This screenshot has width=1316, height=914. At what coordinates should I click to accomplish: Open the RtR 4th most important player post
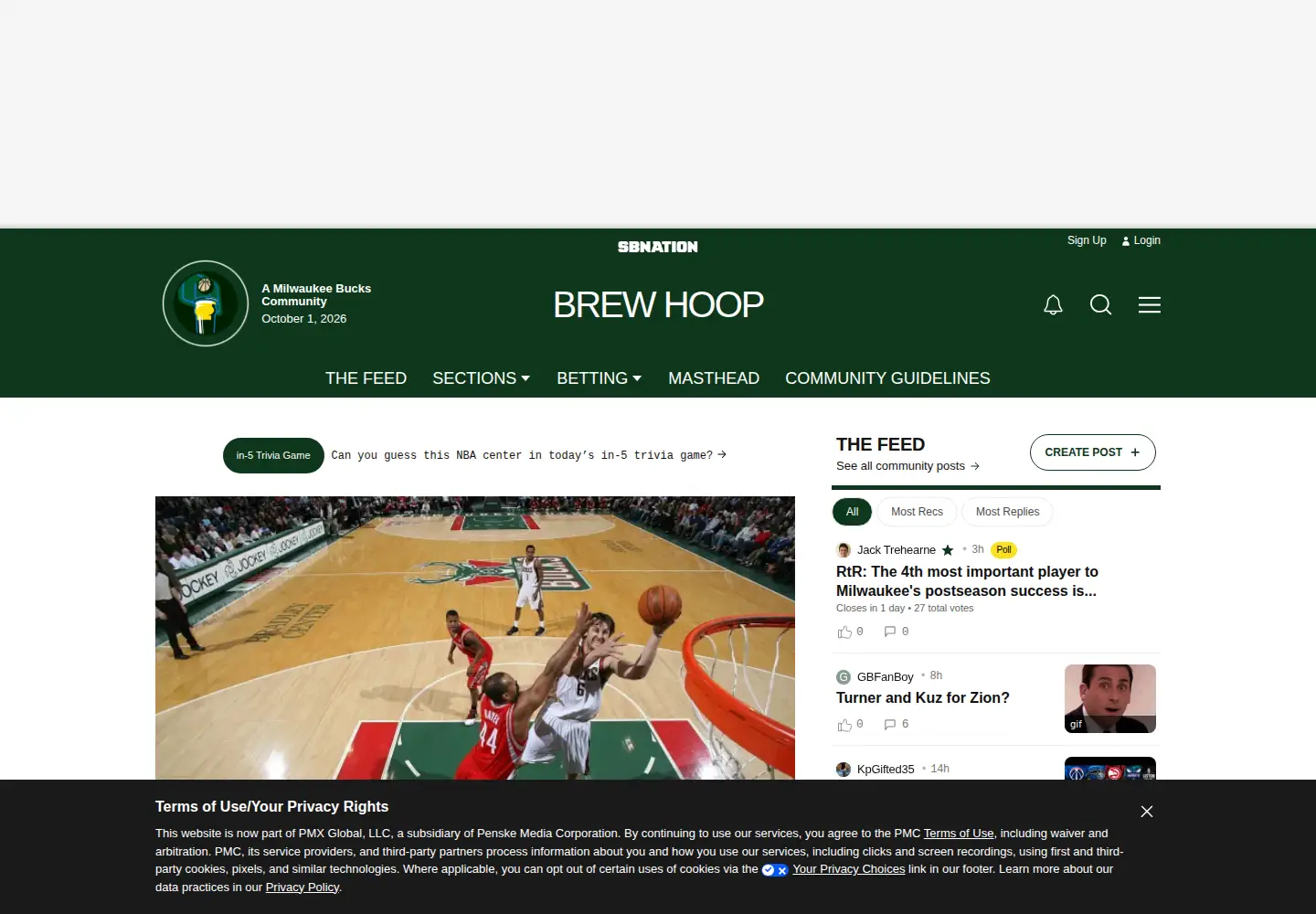click(x=967, y=581)
